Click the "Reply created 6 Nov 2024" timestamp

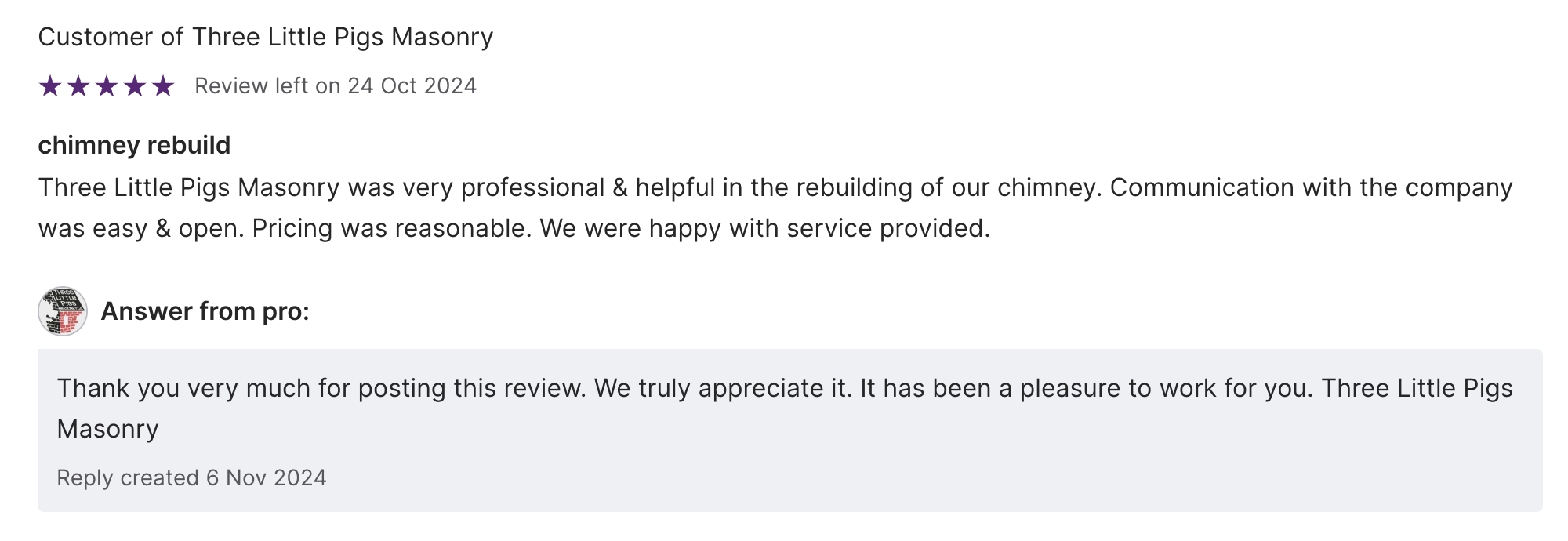[x=191, y=477]
